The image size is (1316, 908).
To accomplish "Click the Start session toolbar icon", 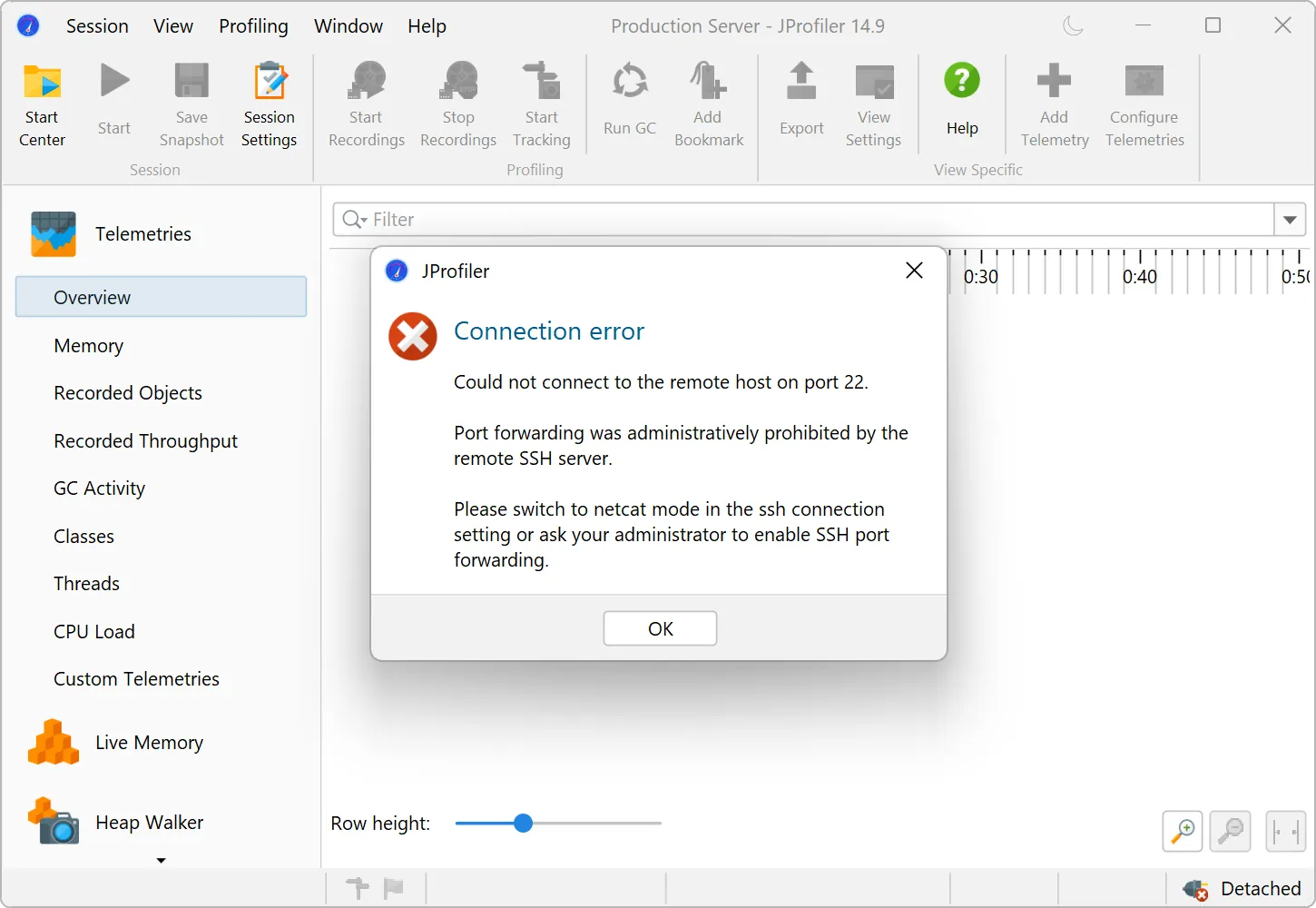I will click(x=114, y=100).
